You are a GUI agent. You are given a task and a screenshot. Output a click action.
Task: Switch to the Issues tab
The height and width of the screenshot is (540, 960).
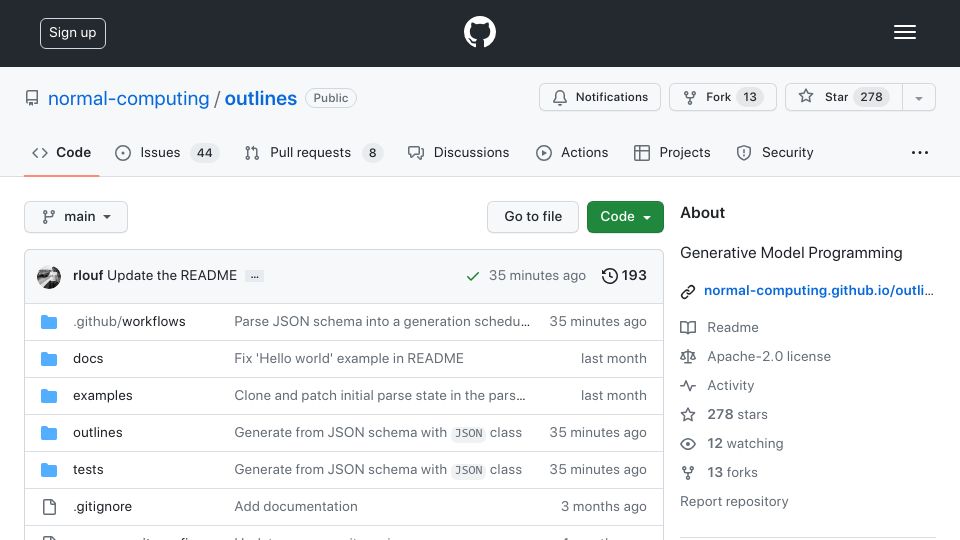pos(165,152)
